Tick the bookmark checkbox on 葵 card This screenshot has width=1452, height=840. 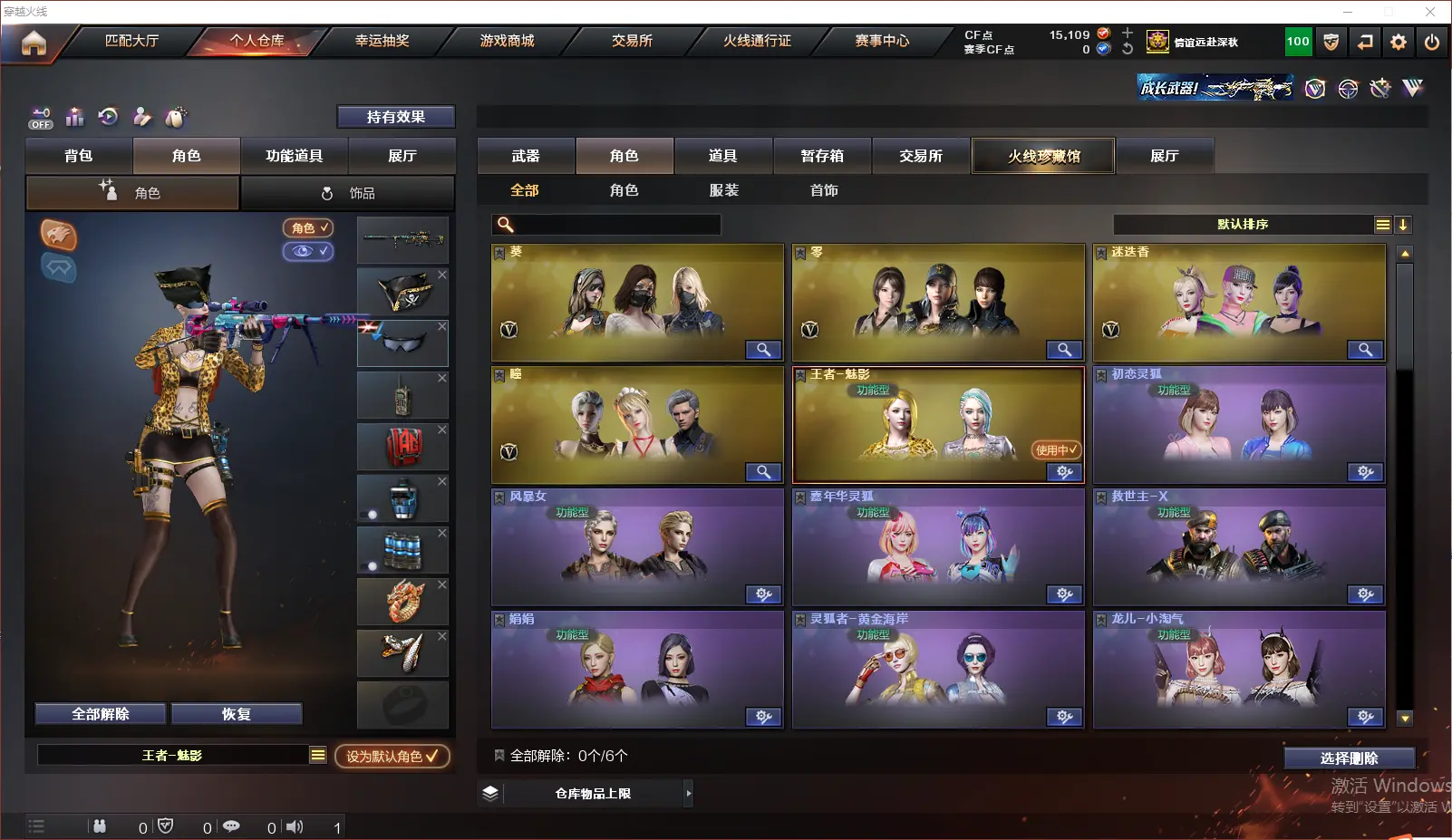(x=499, y=252)
